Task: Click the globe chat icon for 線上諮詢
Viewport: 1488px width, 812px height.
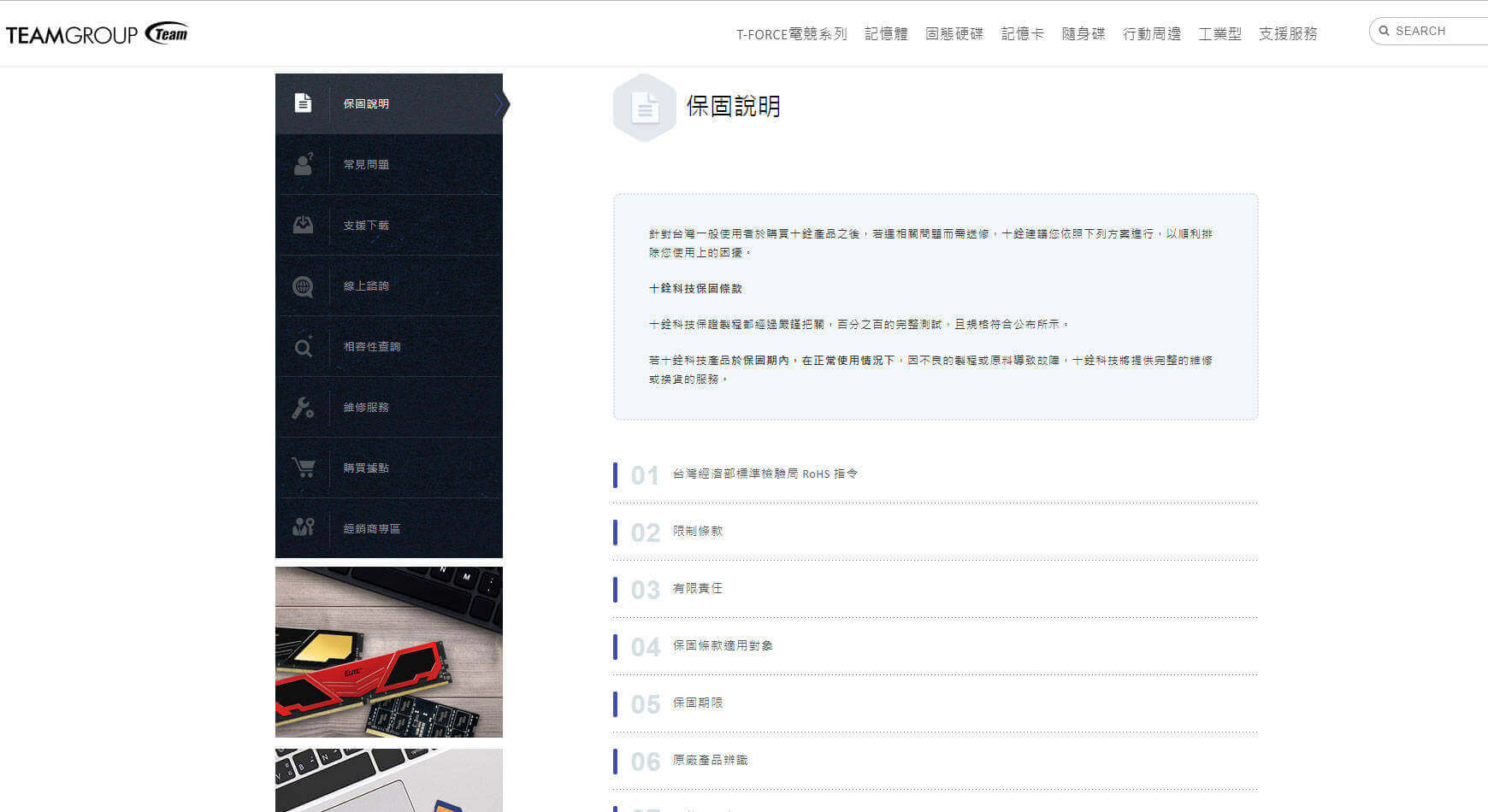Action: [303, 286]
